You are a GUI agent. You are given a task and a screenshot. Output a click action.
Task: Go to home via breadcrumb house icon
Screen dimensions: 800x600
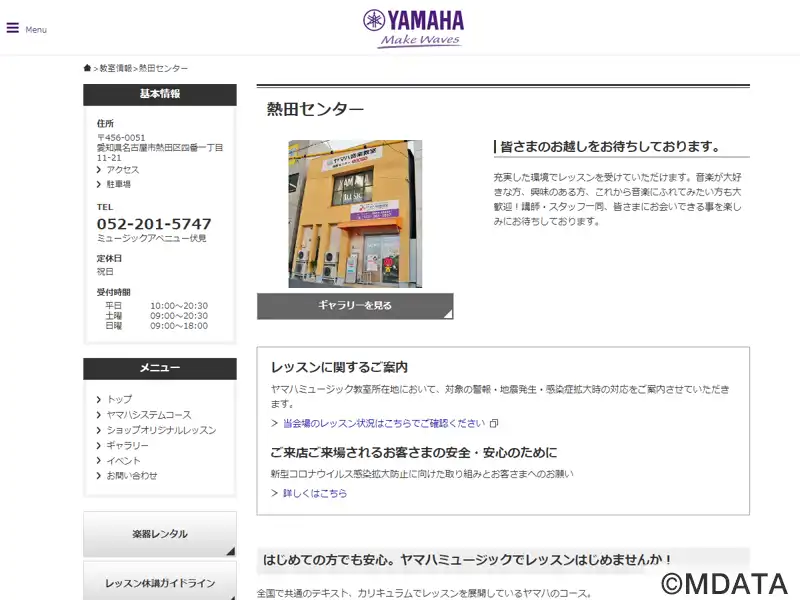pos(87,68)
